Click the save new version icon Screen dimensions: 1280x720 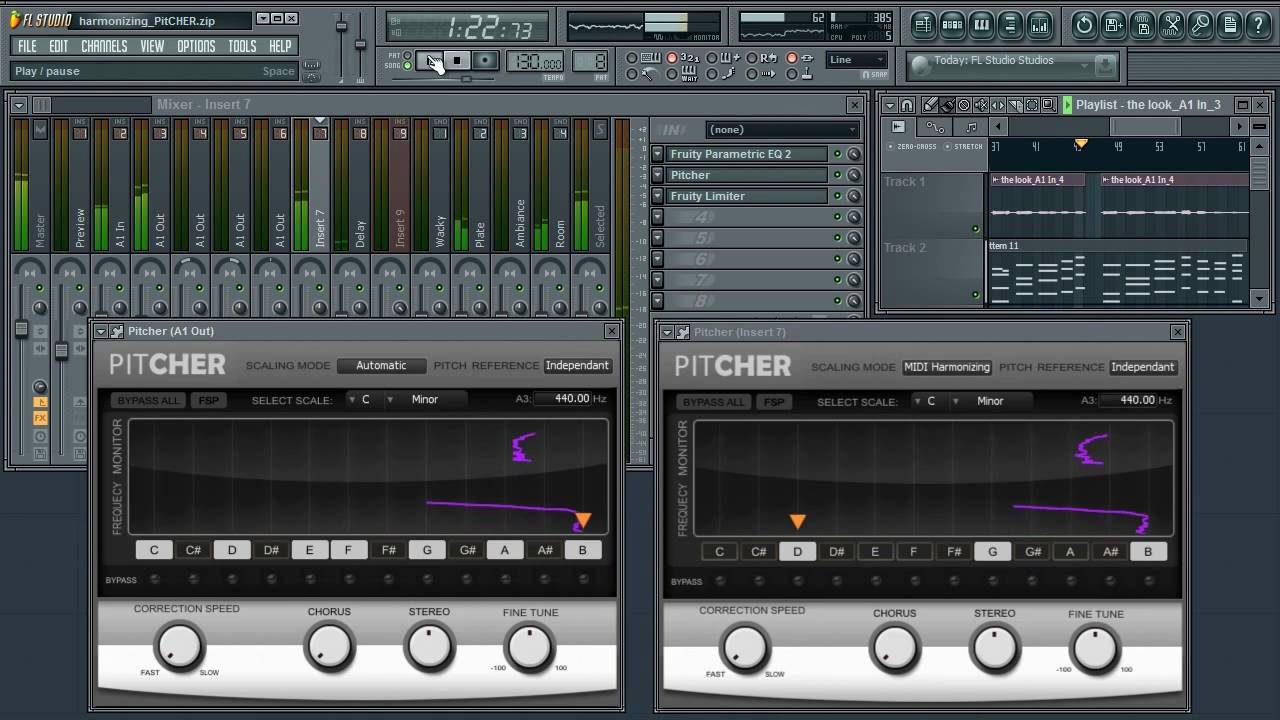1113,25
